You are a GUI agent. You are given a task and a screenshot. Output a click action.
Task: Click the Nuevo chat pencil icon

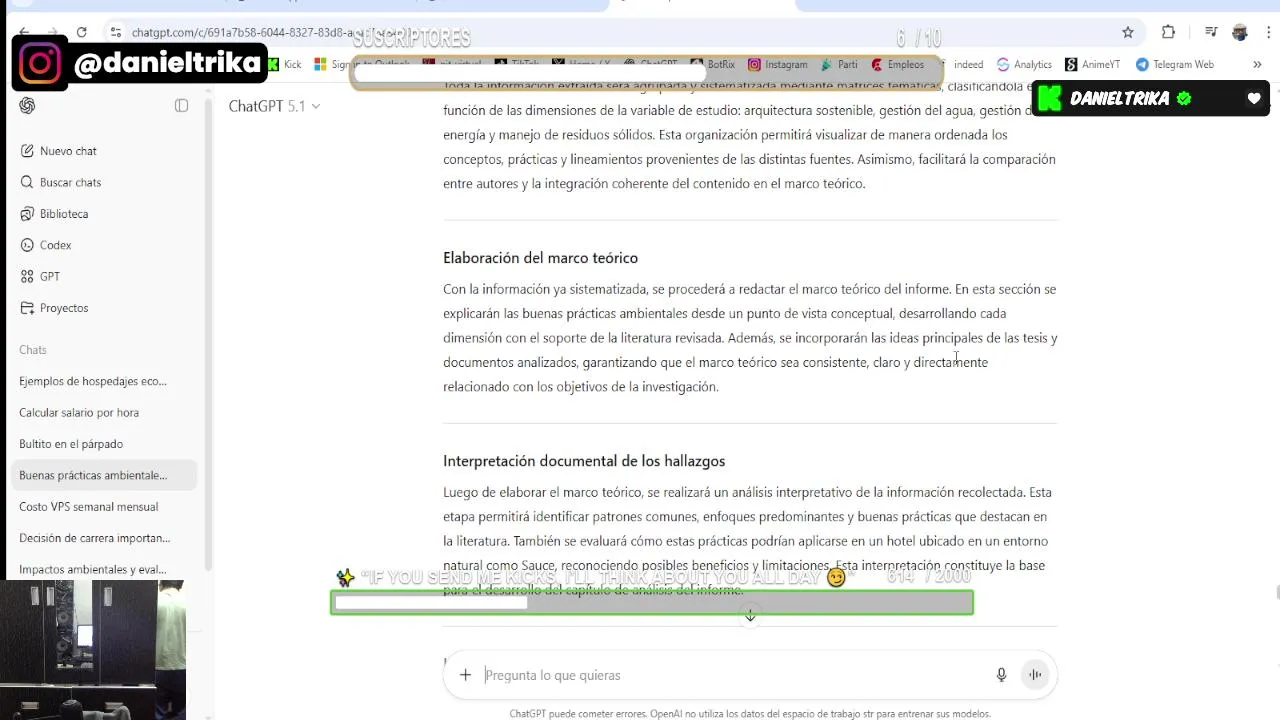point(27,151)
